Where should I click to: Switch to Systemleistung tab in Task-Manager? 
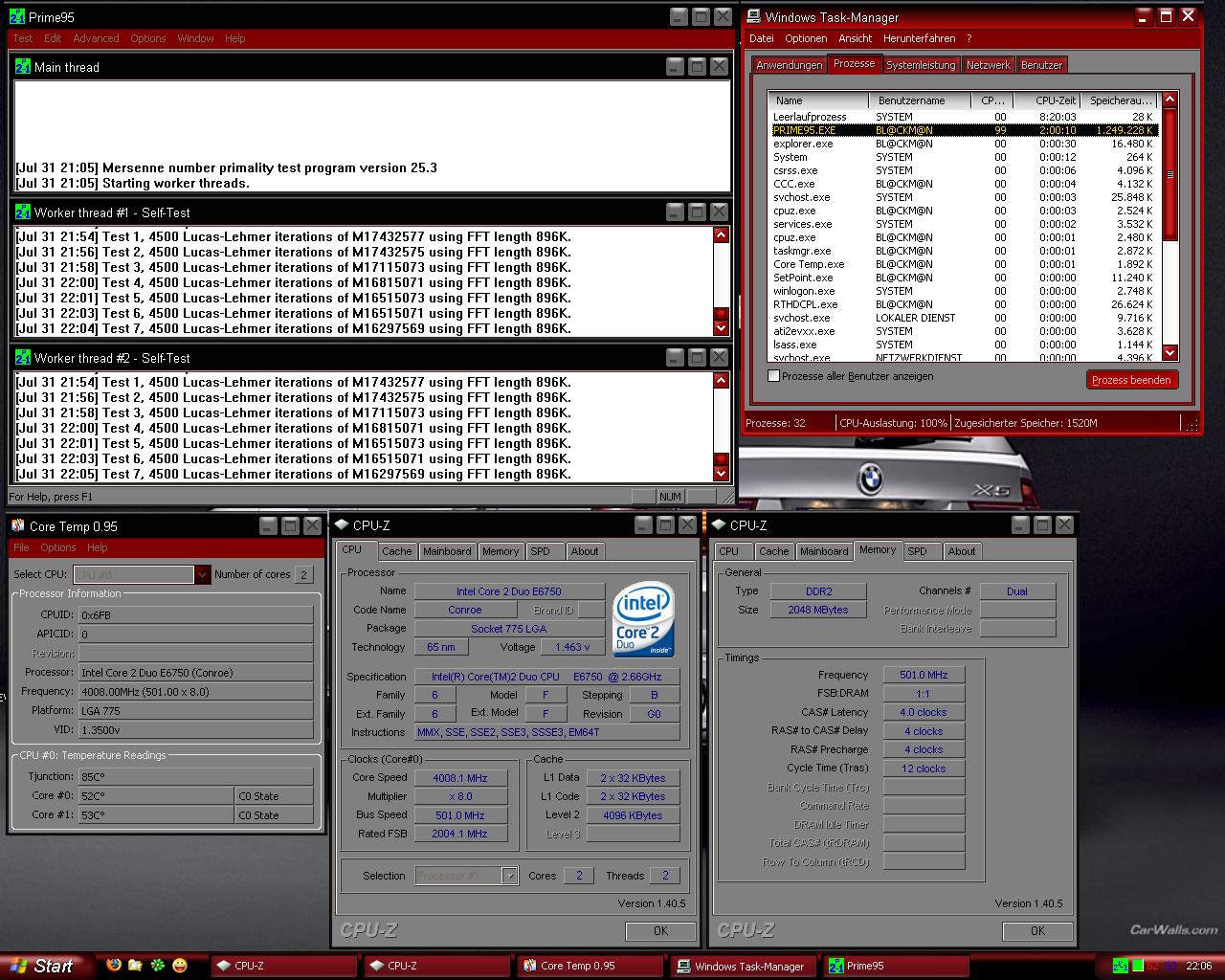pyautogui.click(x=921, y=65)
